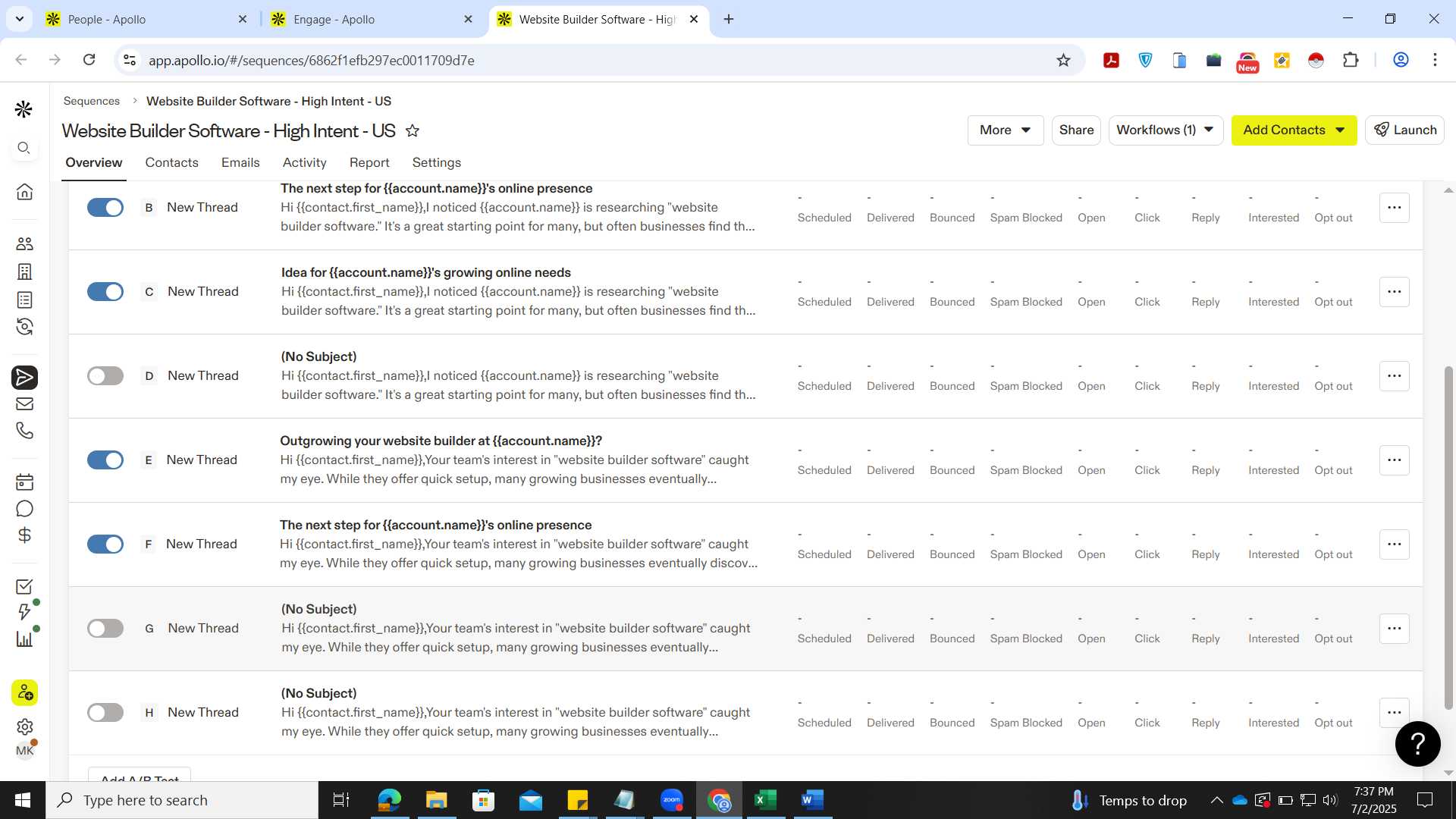1456x819 pixels.
Task: Open the People icon in sidebar
Action: click(24, 243)
